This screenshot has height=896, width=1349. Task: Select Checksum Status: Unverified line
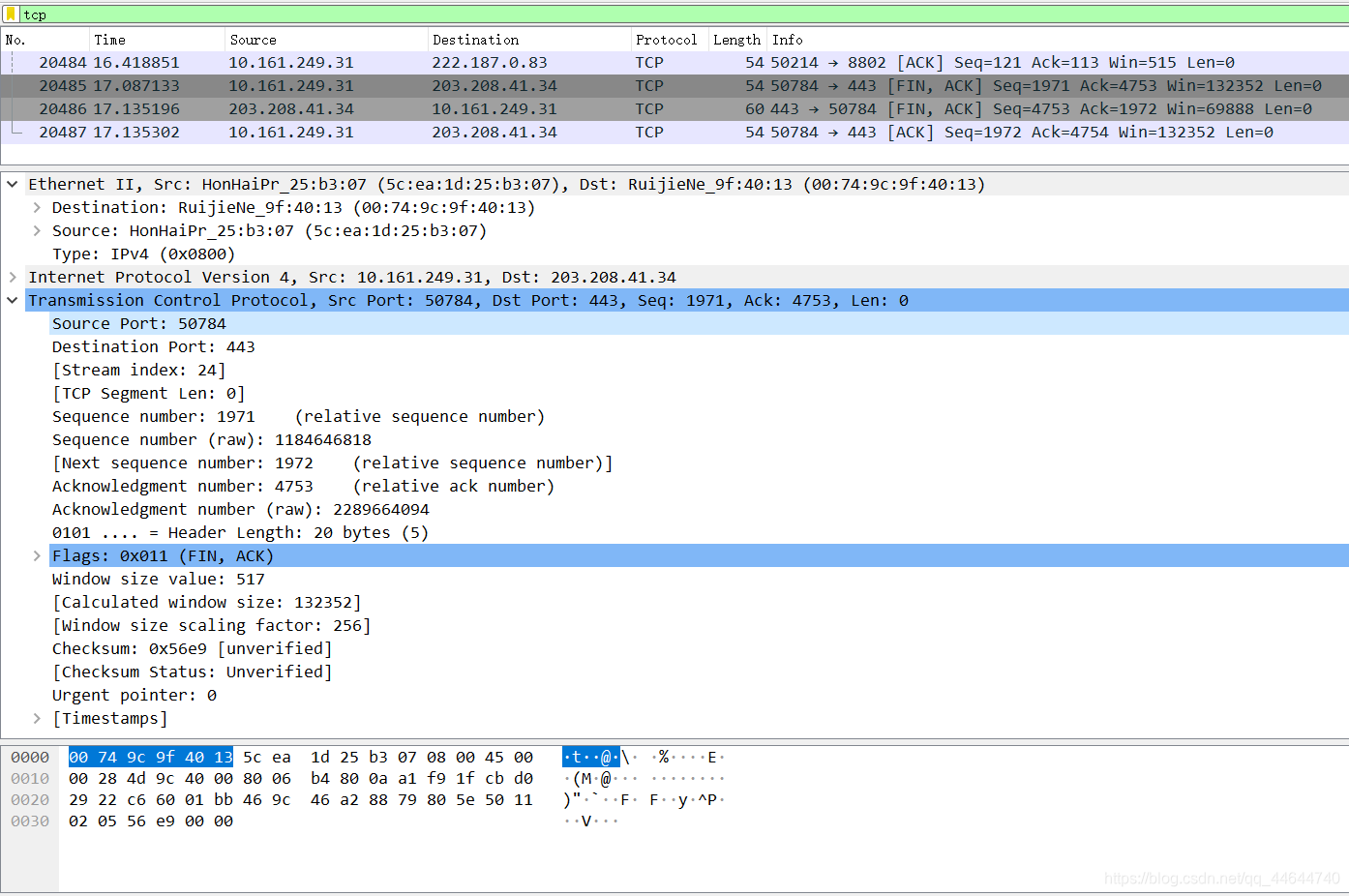[x=192, y=672]
